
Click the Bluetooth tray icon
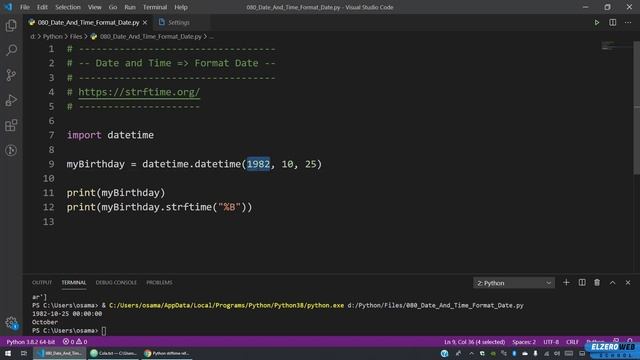(x=514, y=353)
